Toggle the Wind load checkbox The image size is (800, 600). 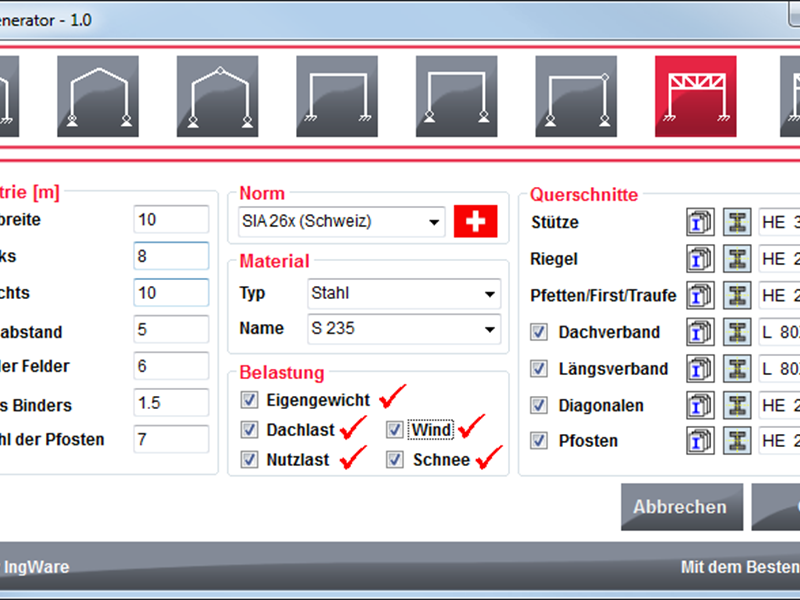(395, 430)
